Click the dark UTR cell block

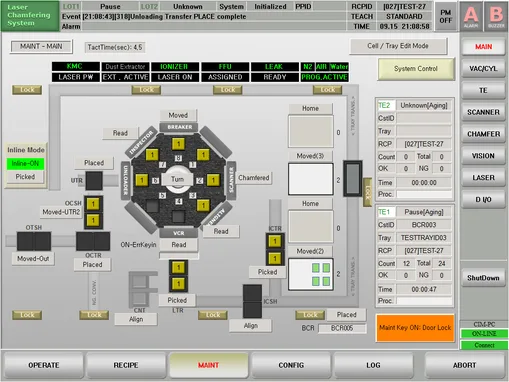(x=94, y=181)
